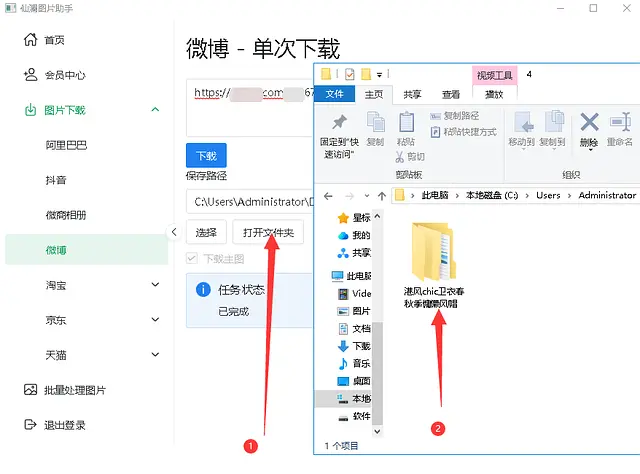This screenshot has height=474, width=640.
Task: Select 桌面 in Explorer navigation pane
Action: [353, 381]
